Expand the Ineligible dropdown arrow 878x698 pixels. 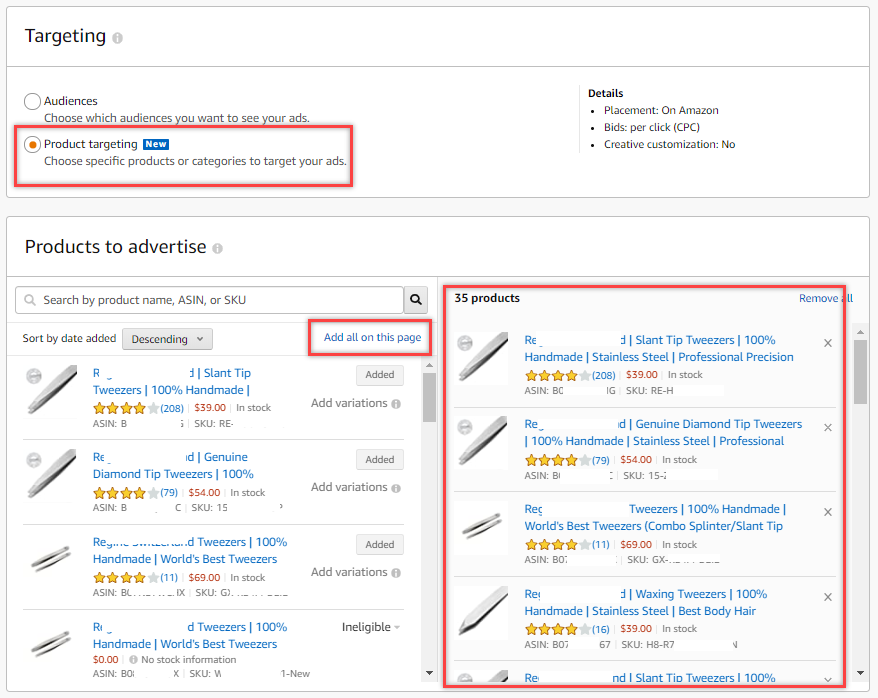coord(397,627)
